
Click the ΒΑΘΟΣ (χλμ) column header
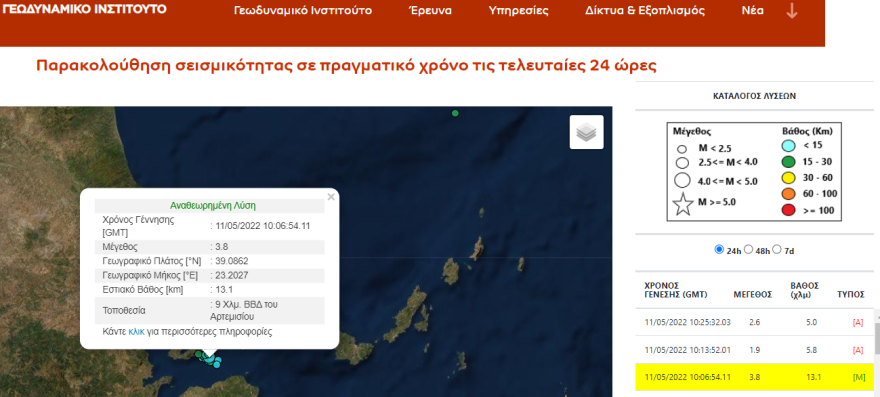click(805, 290)
